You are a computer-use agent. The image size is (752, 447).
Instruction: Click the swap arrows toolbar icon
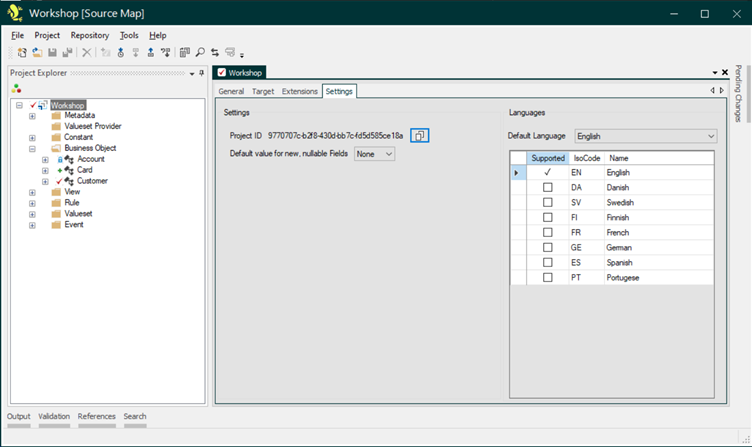214,52
